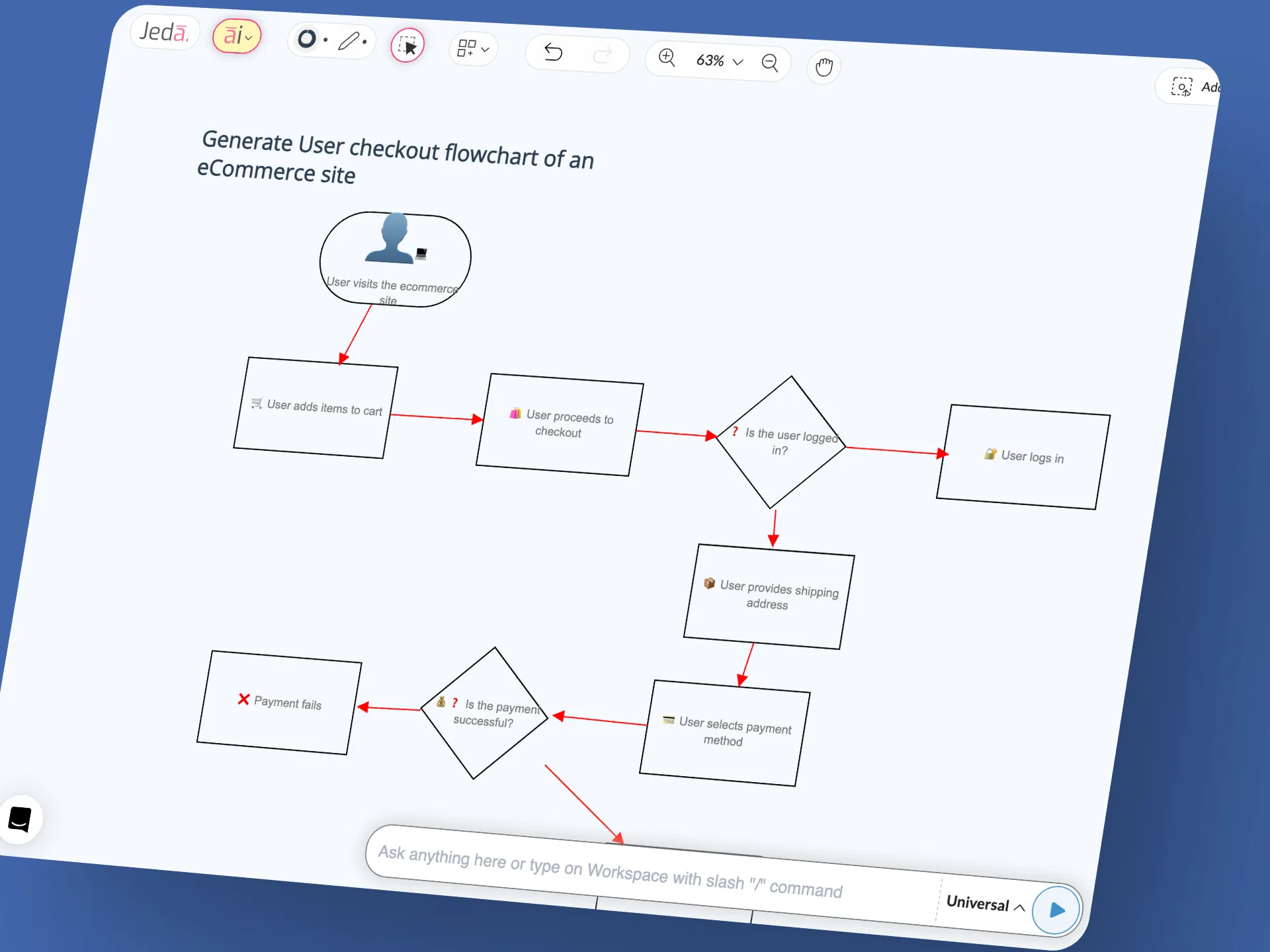Activate the hand pan tool
Screen dimensions: 1270x952
click(824, 66)
